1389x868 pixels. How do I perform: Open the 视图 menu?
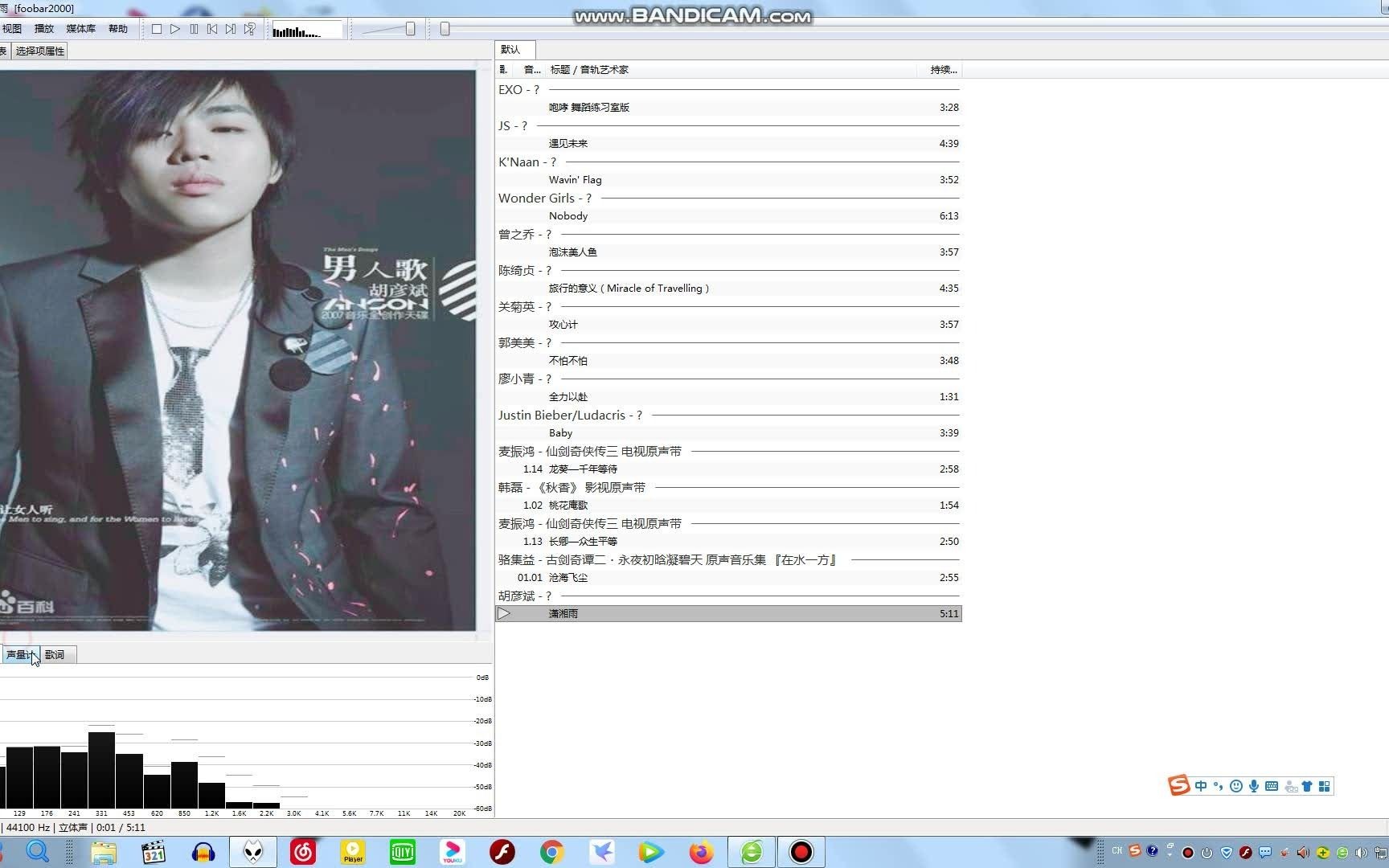[11, 28]
